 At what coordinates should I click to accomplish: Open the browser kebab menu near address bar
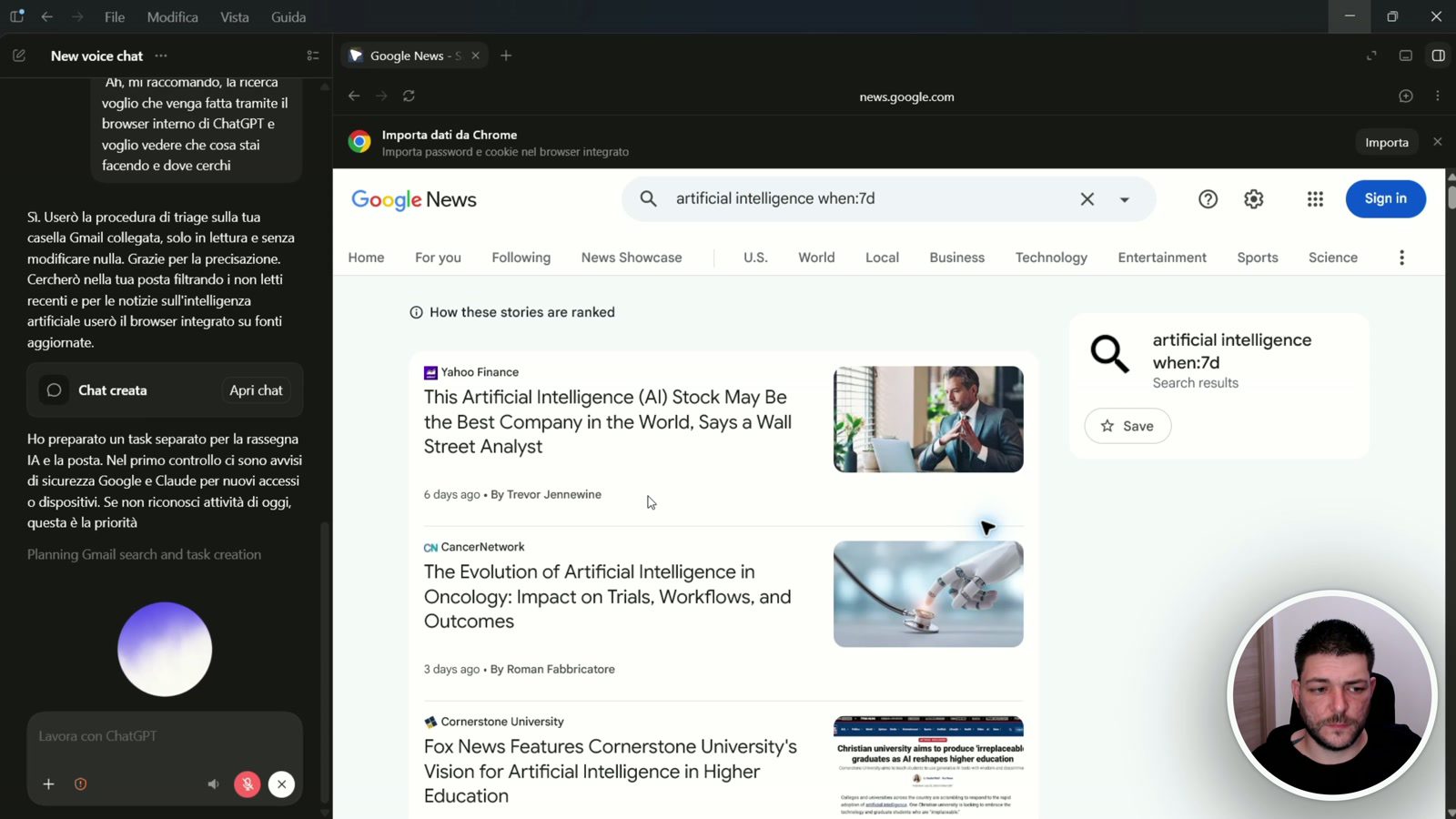click(1438, 96)
